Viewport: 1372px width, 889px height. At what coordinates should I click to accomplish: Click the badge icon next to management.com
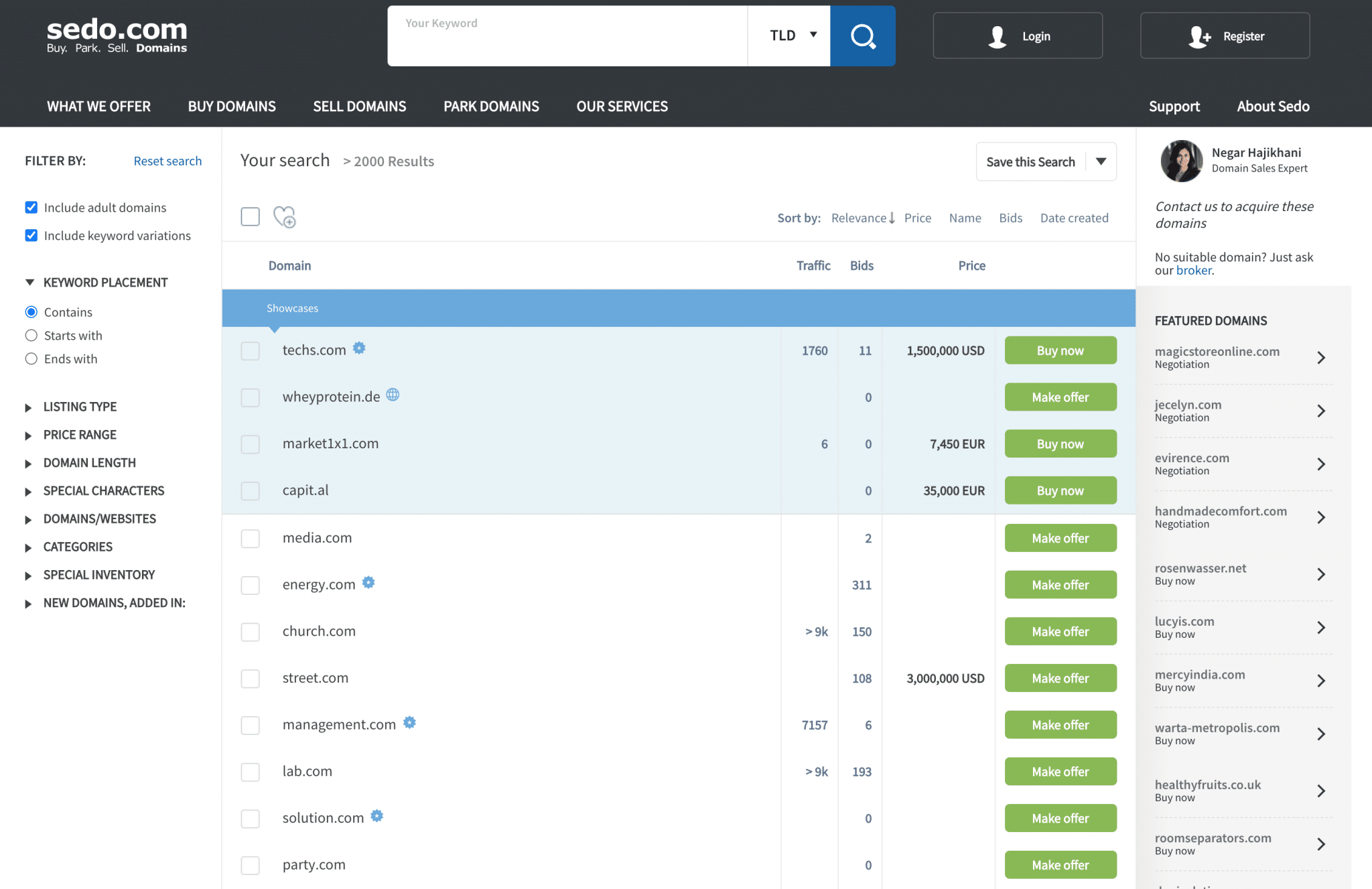click(x=409, y=722)
